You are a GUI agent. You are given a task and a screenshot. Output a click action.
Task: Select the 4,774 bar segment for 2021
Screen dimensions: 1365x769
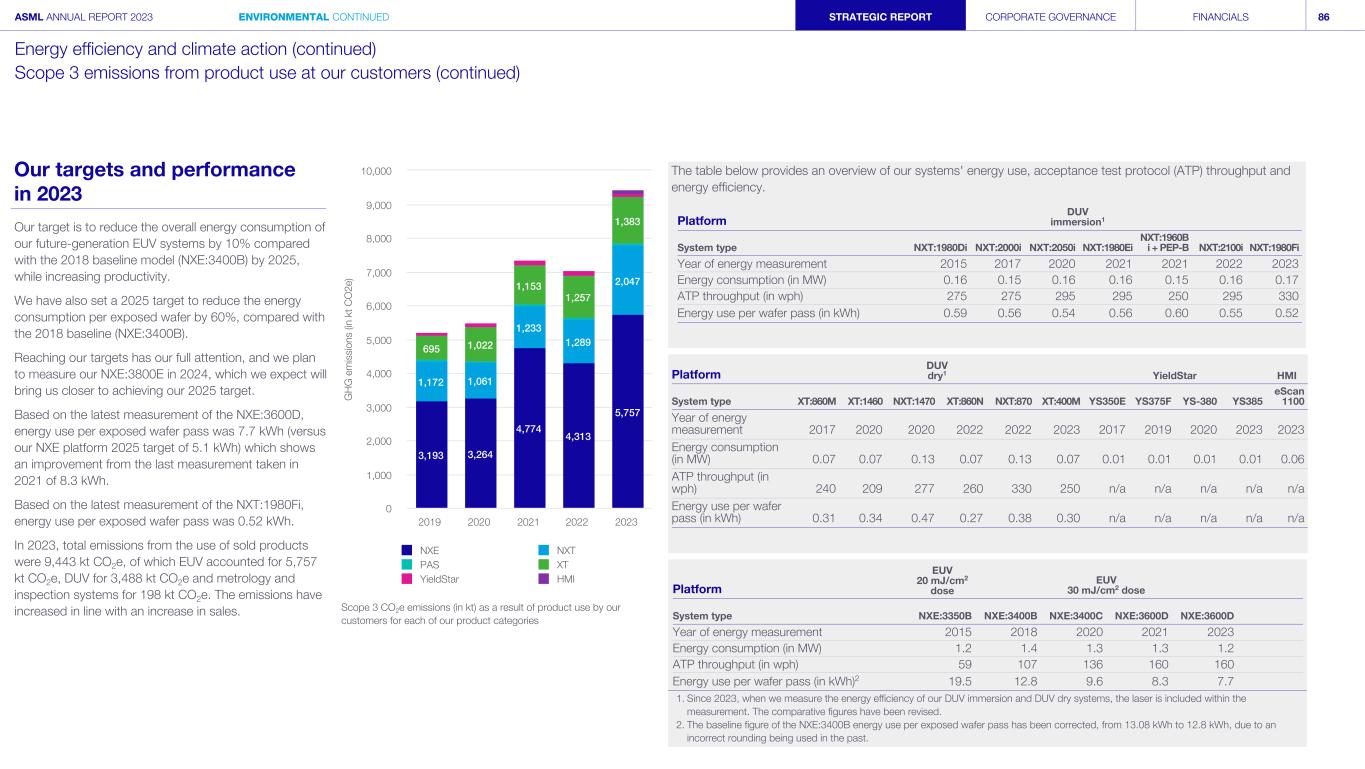pos(529,428)
